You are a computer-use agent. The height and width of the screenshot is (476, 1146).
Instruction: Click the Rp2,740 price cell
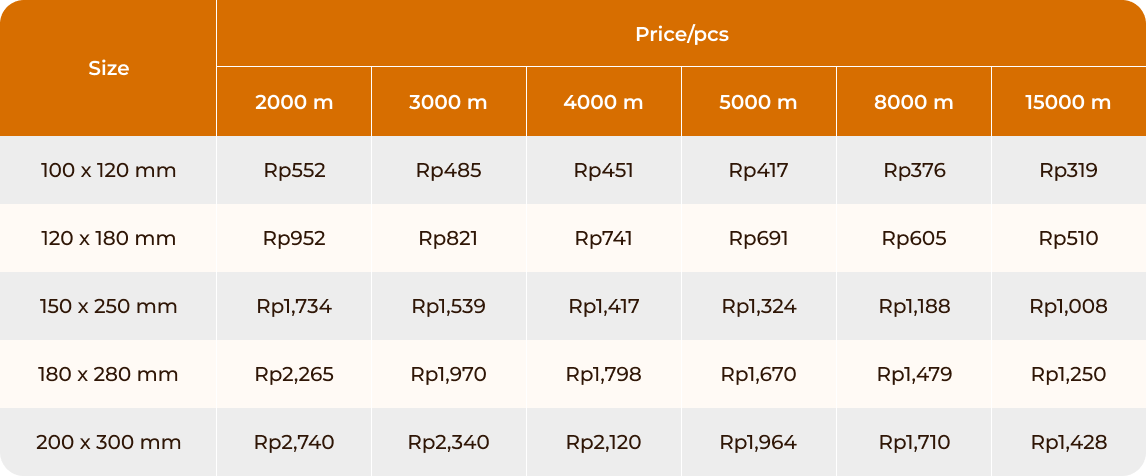tap(294, 442)
